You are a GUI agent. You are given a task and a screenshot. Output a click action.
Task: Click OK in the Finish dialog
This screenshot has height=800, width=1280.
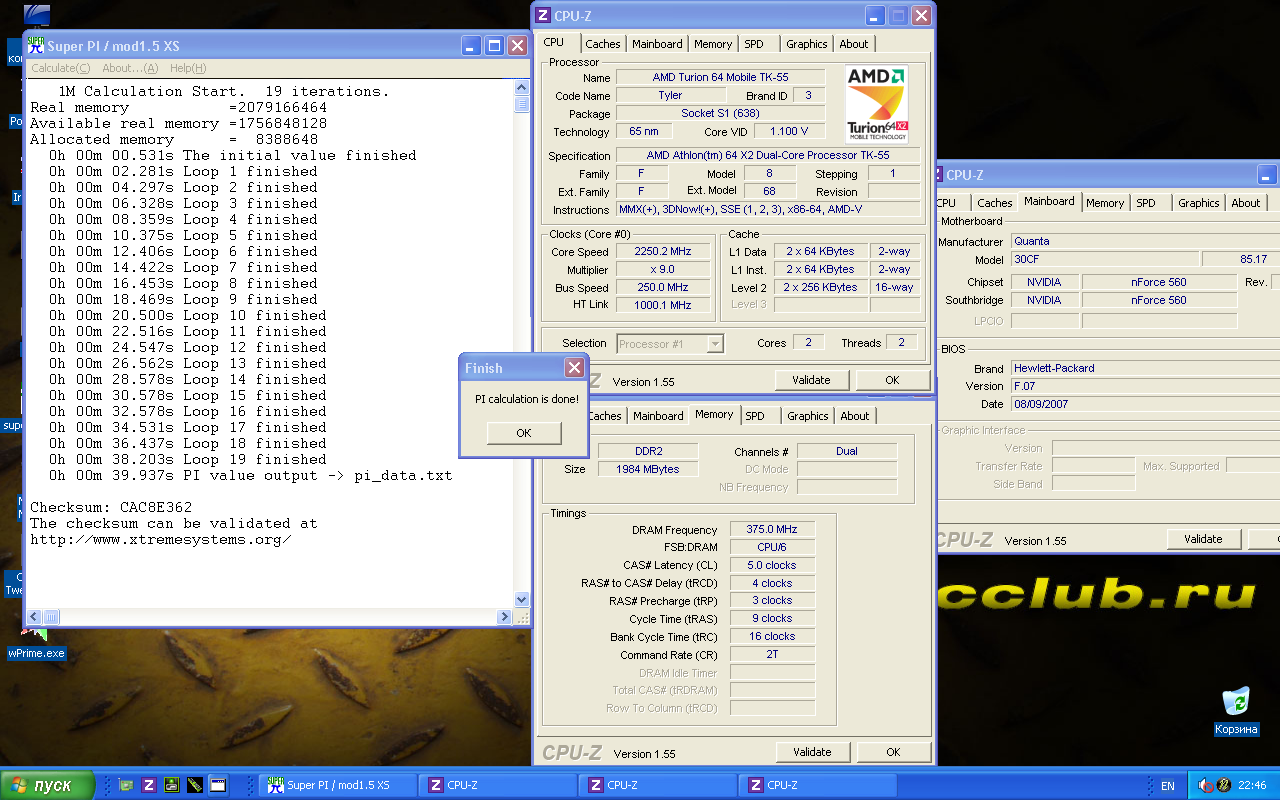(523, 433)
